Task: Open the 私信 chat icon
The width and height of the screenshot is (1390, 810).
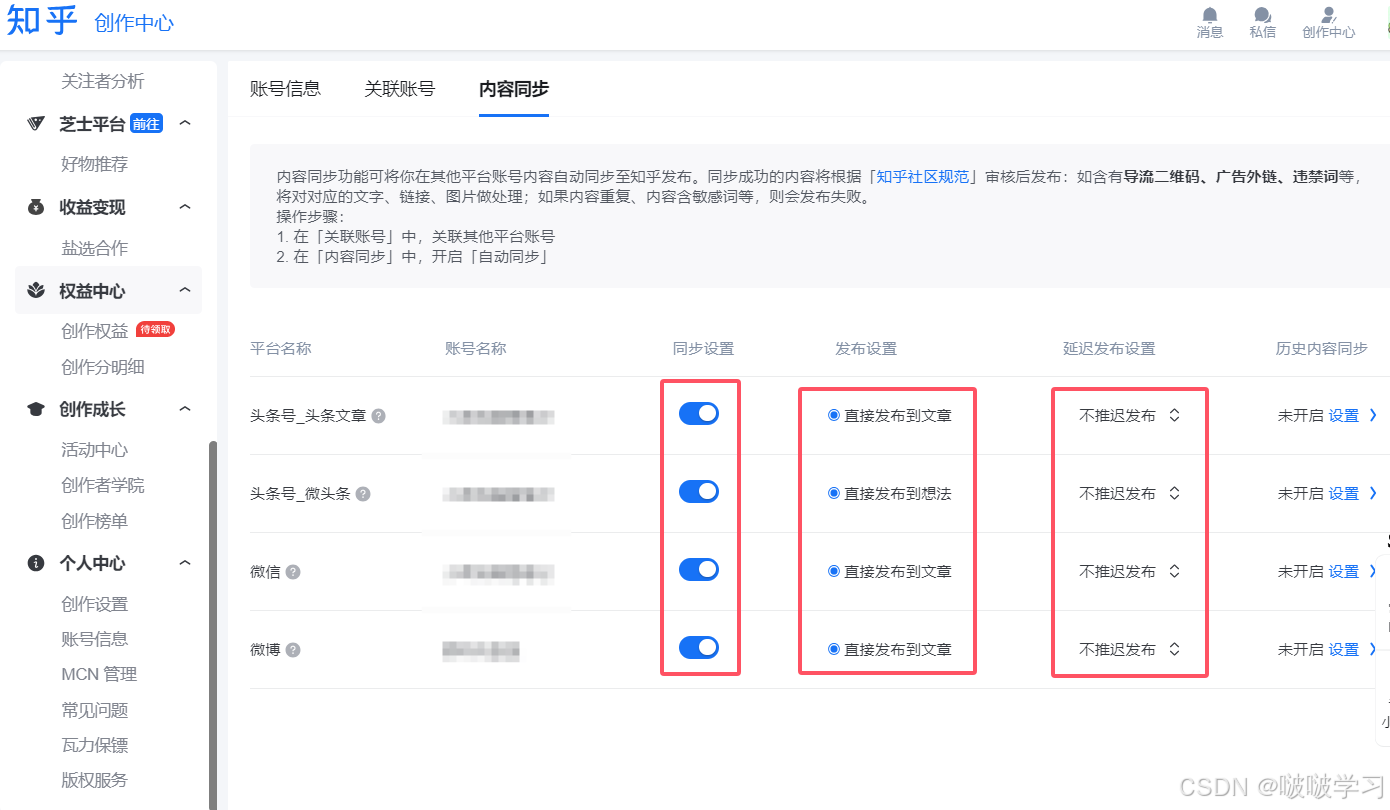Action: (x=1263, y=14)
